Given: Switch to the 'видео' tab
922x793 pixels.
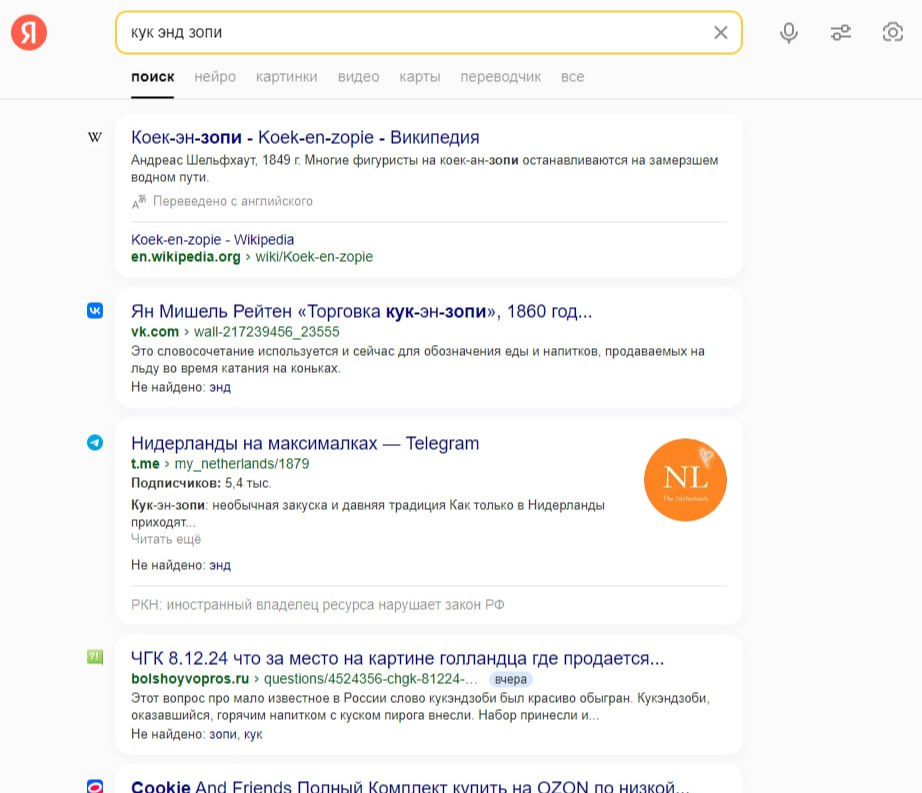Looking at the screenshot, I should pyautogui.click(x=358, y=77).
